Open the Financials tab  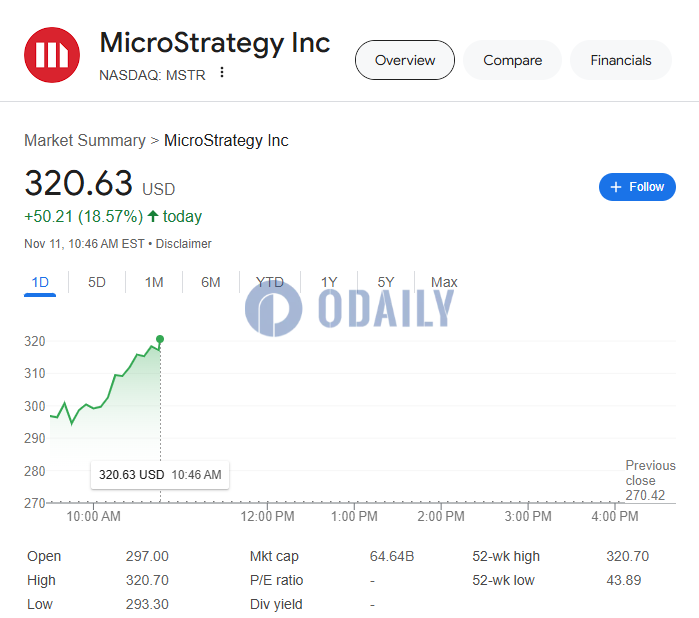[621, 60]
